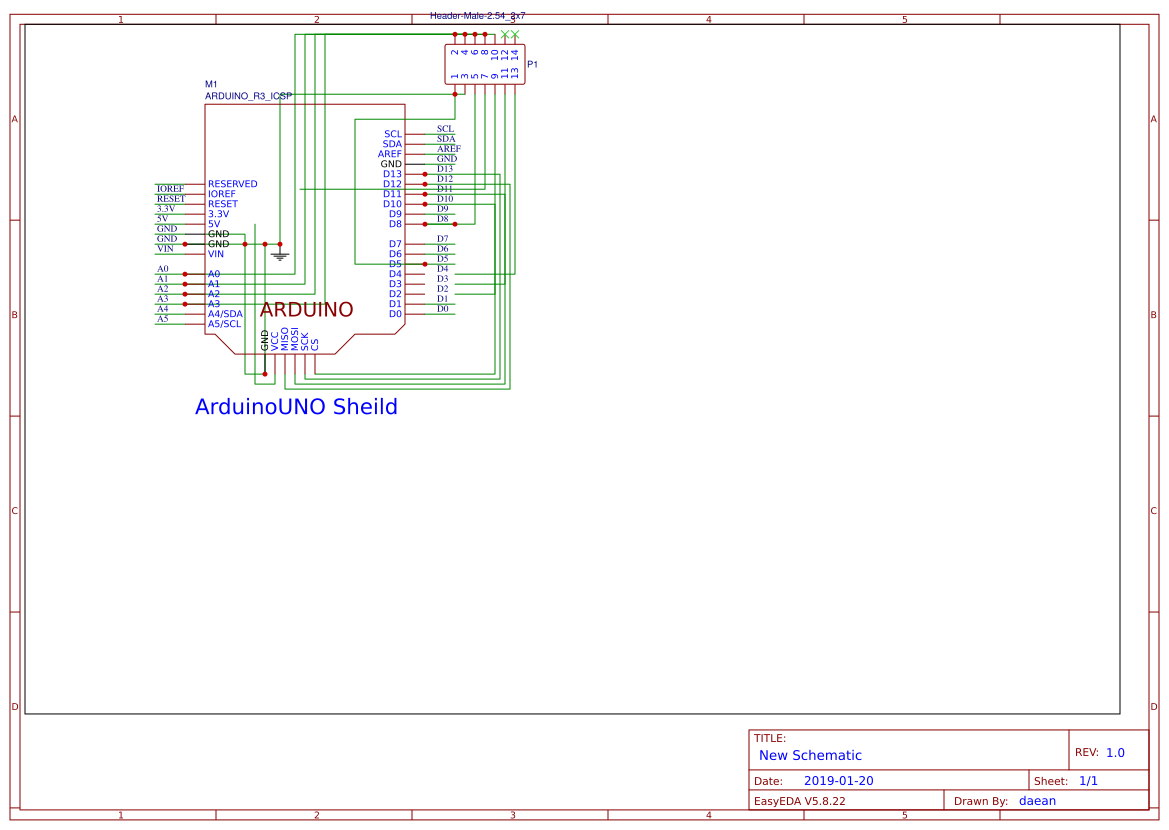Click the large "ARDUINO" component name

[x=306, y=309]
